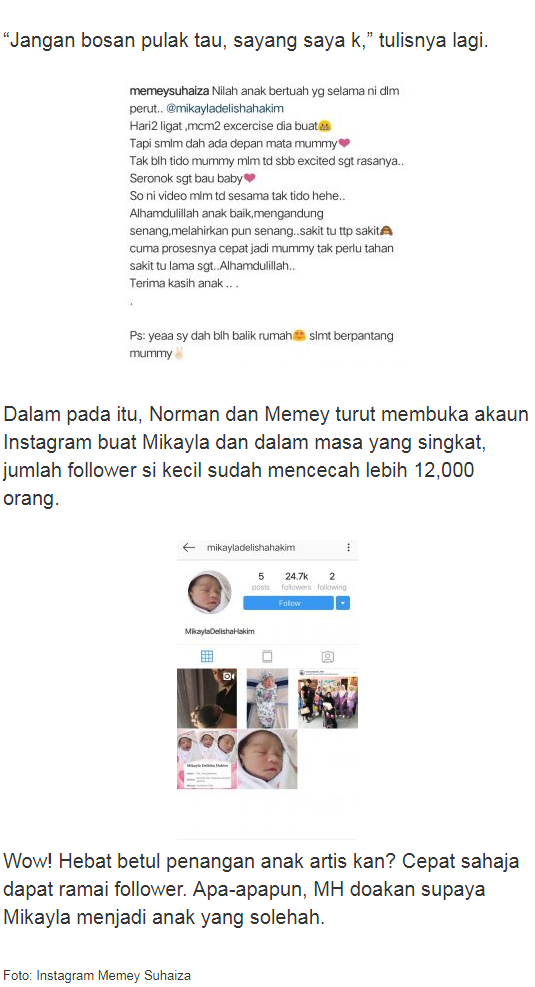Open the pink birth announcement collage post
The width and height of the screenshot is (535, 987).
coord(207,759)
